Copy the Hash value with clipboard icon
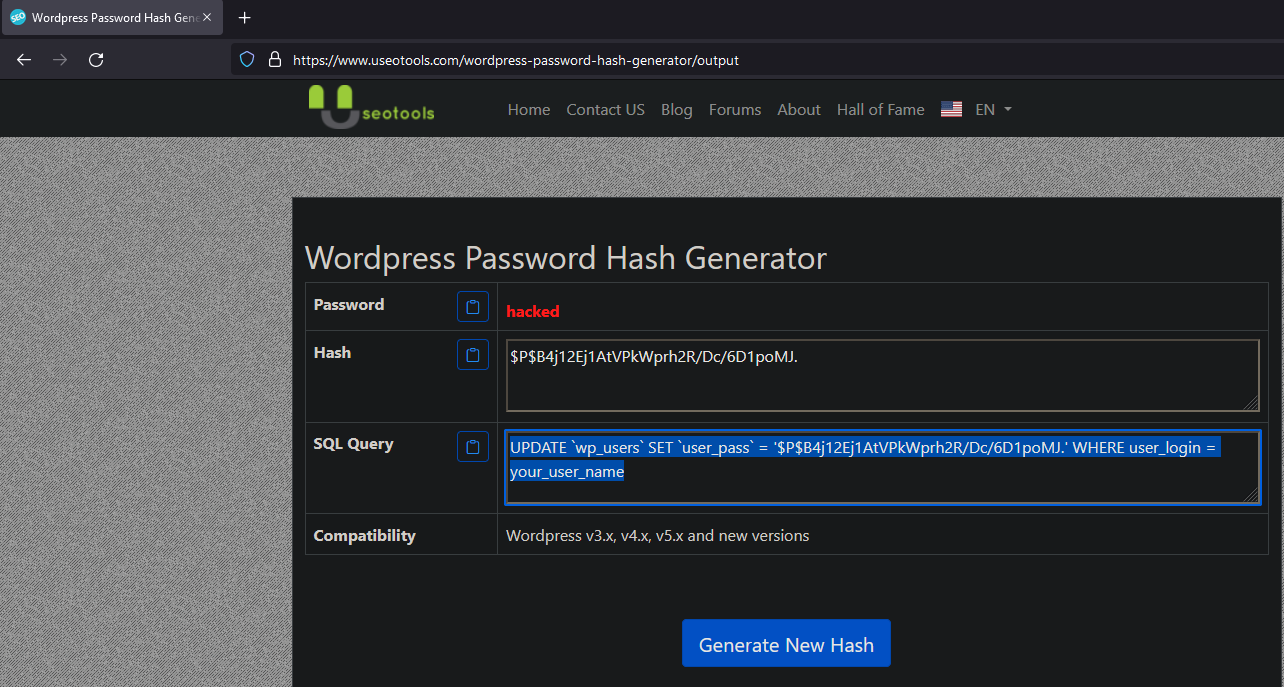The image size is (1284, 687). pos(473,354)
